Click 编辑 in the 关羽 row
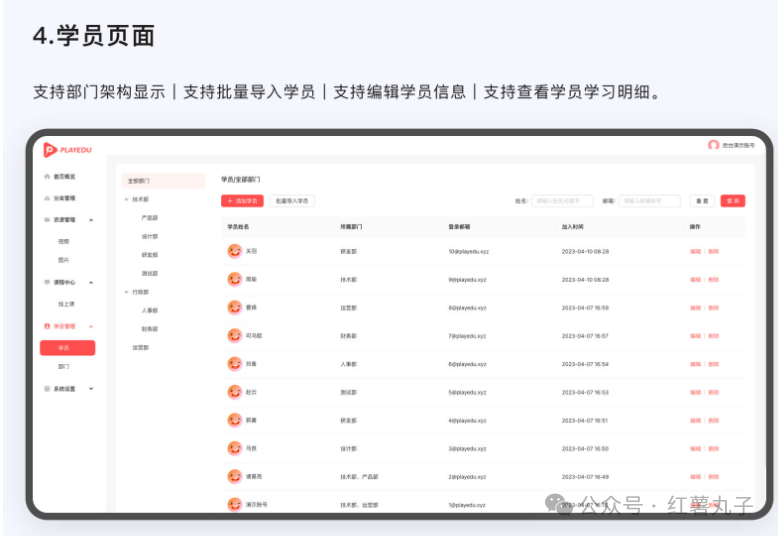The height and width of the screenshot is (536, 778). click(696, 252)
